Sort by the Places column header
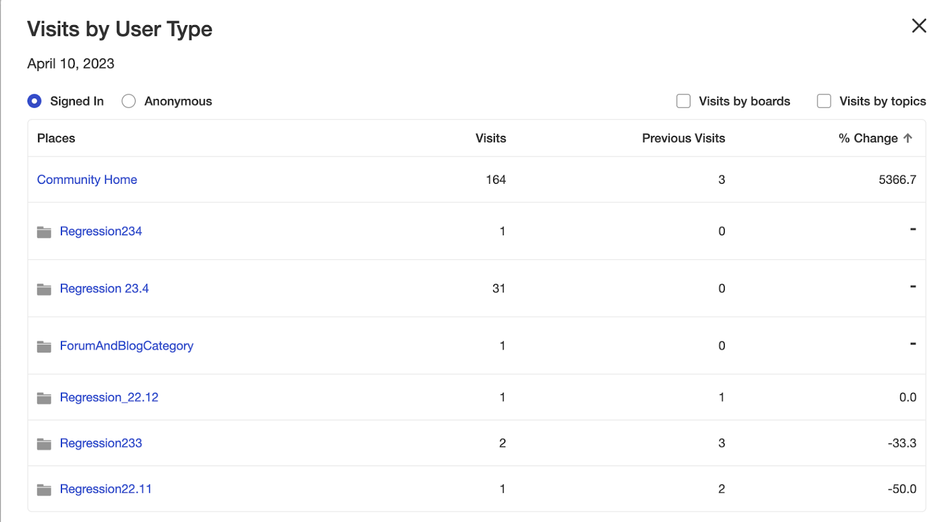 click(56, 138)
